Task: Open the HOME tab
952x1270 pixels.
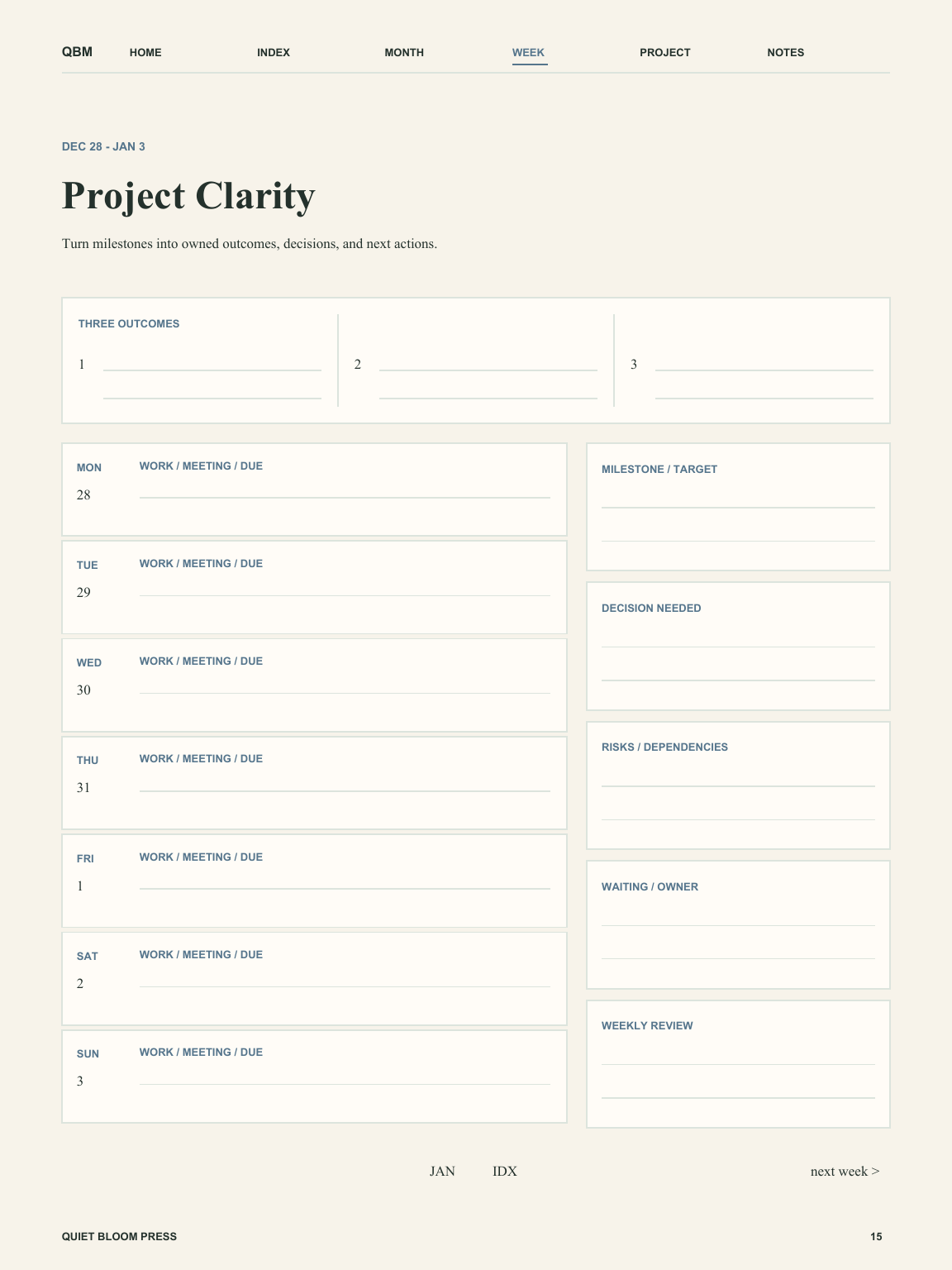Action: click(x=145, y=52)
